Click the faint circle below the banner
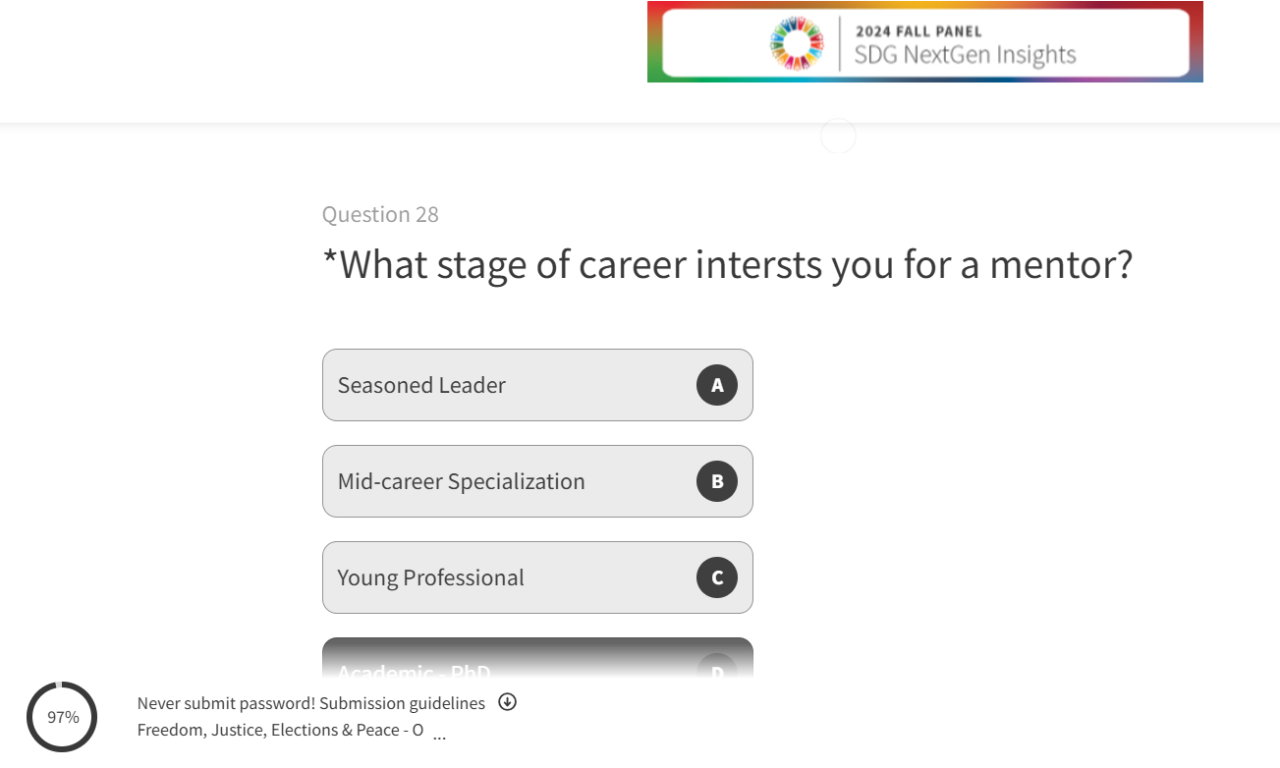The height and width of the screenshot is (768, 1280). point(838,136)
